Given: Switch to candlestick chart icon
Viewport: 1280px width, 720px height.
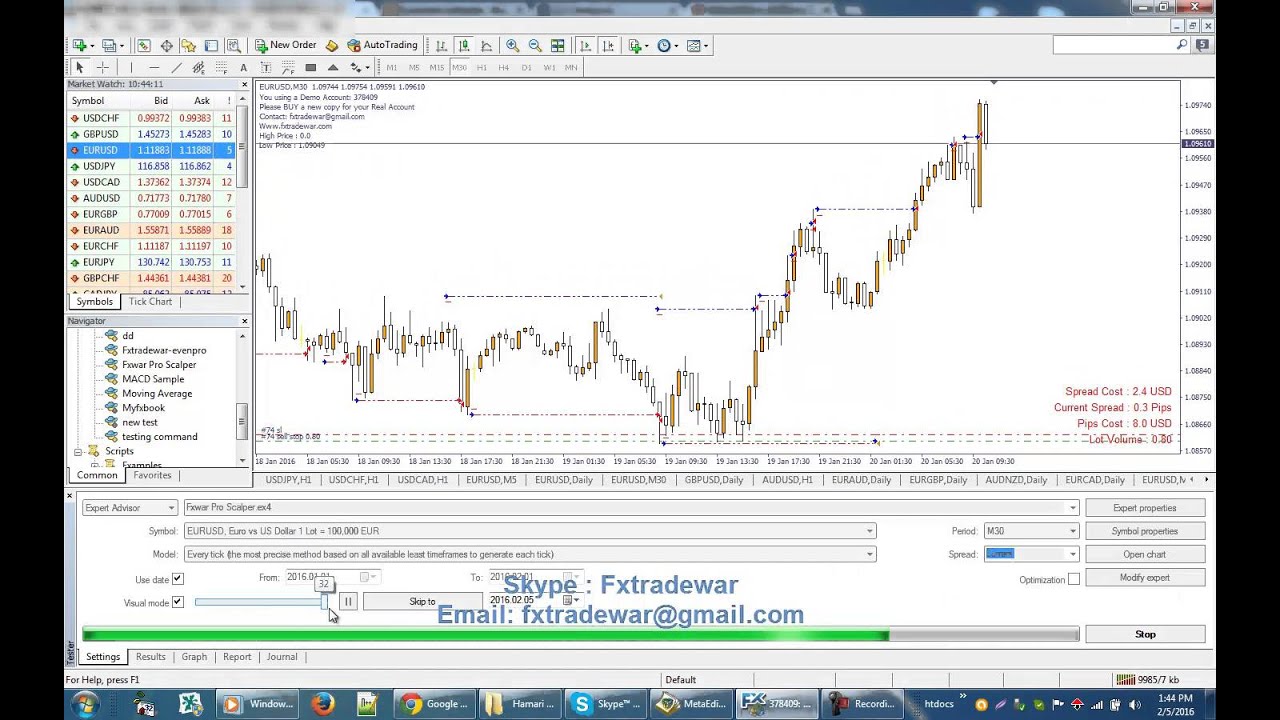Looking at the screenshot, I should (464, 45).
